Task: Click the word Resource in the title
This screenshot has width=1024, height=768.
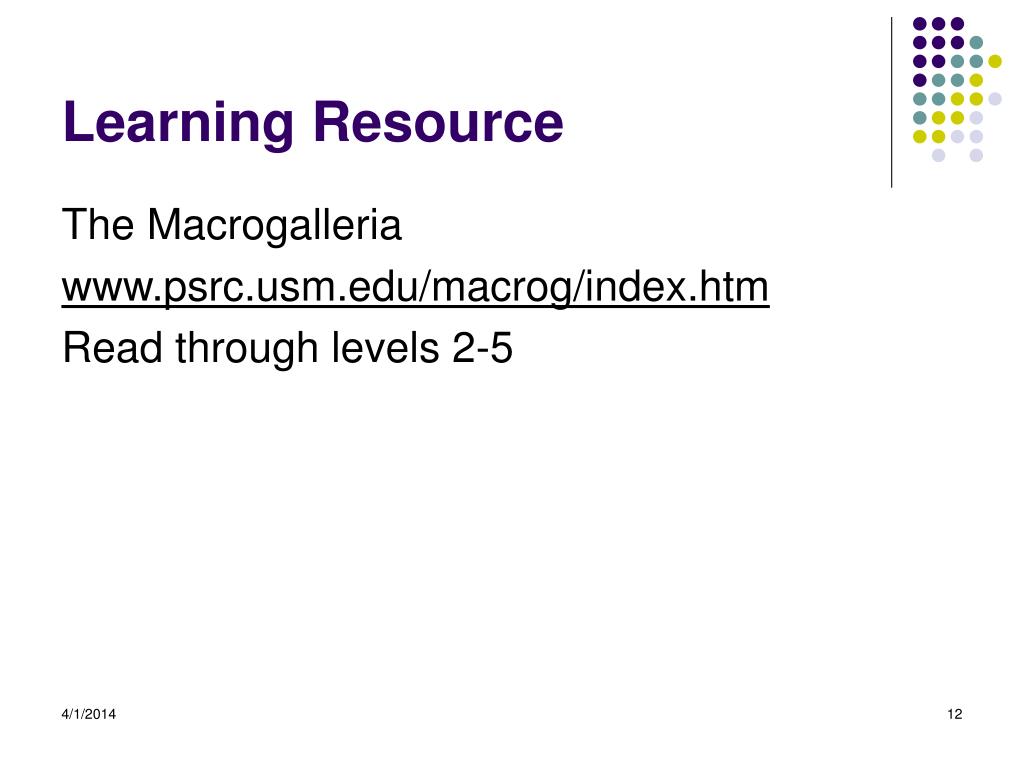Action: pyautogui.click(x=438, y=122)
